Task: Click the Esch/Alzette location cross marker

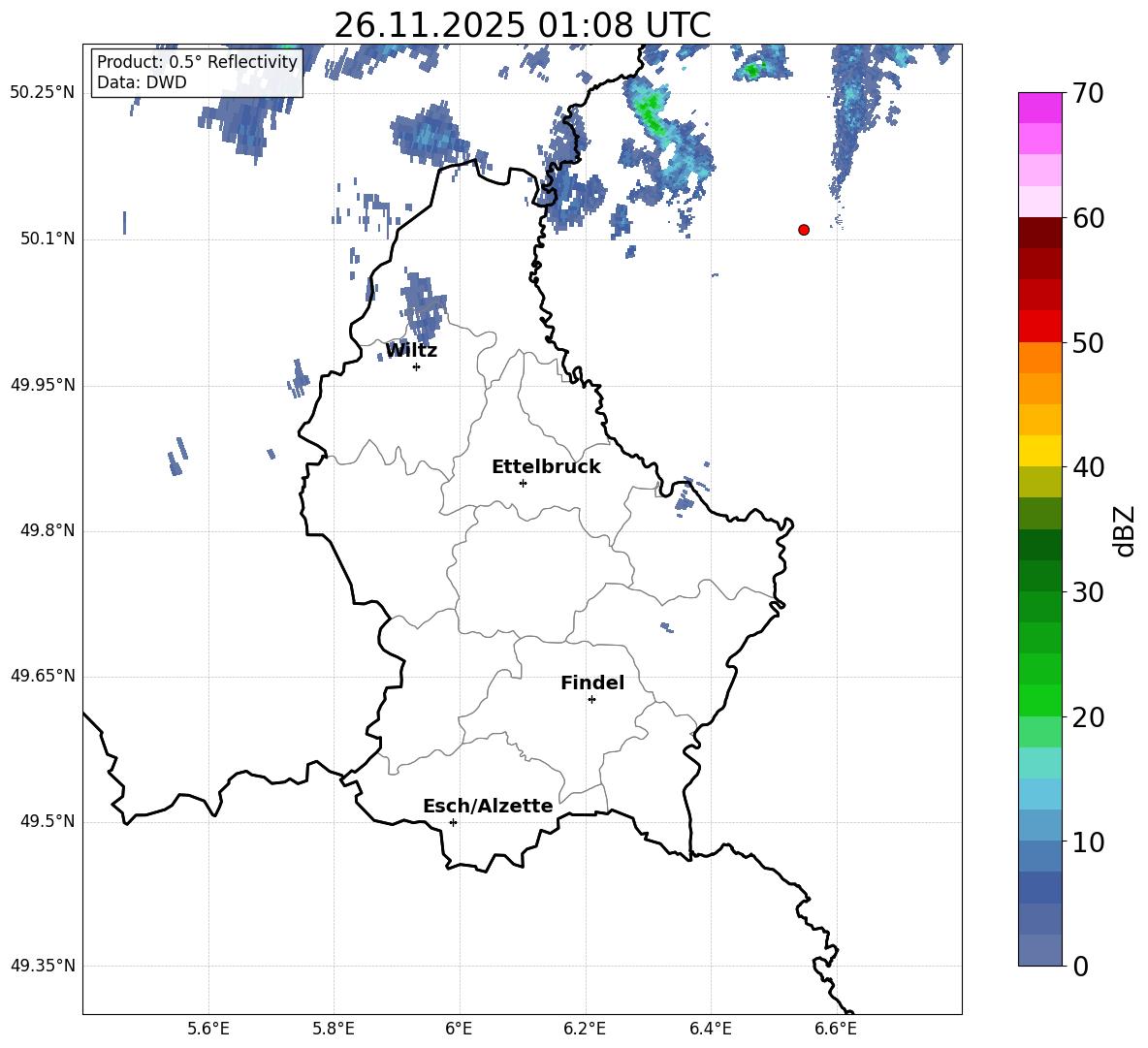Action: point(453,822)
